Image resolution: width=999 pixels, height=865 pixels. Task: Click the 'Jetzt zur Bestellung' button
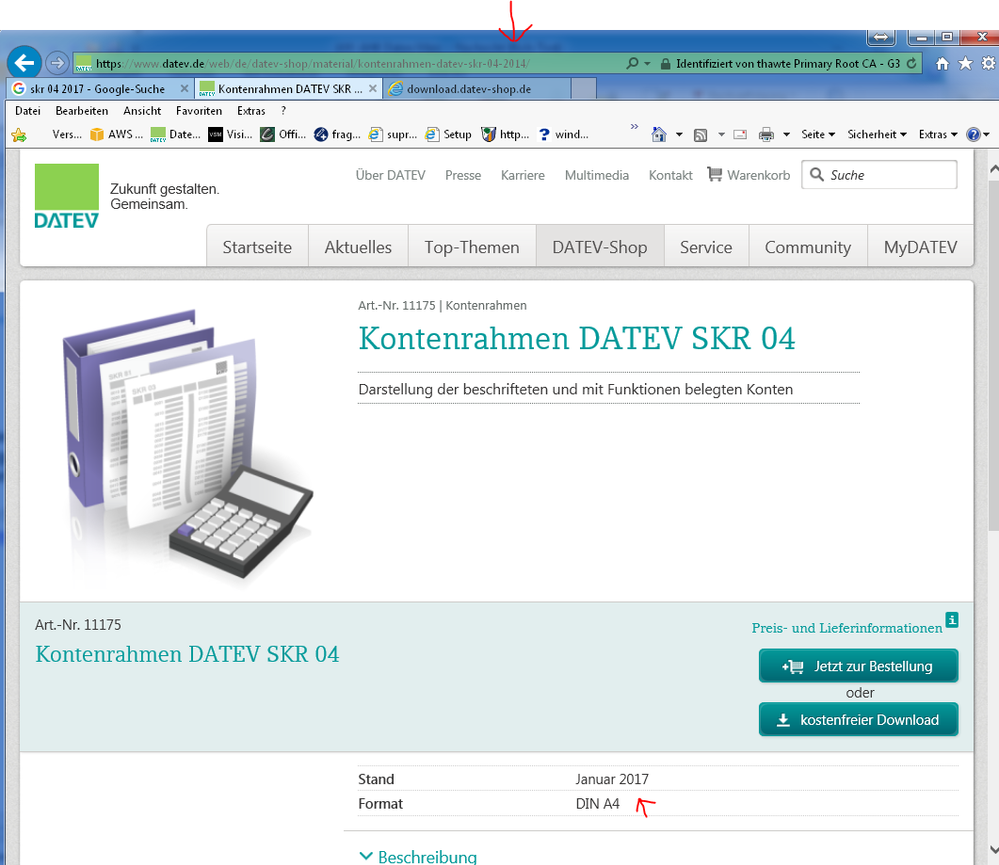(858, 666)
